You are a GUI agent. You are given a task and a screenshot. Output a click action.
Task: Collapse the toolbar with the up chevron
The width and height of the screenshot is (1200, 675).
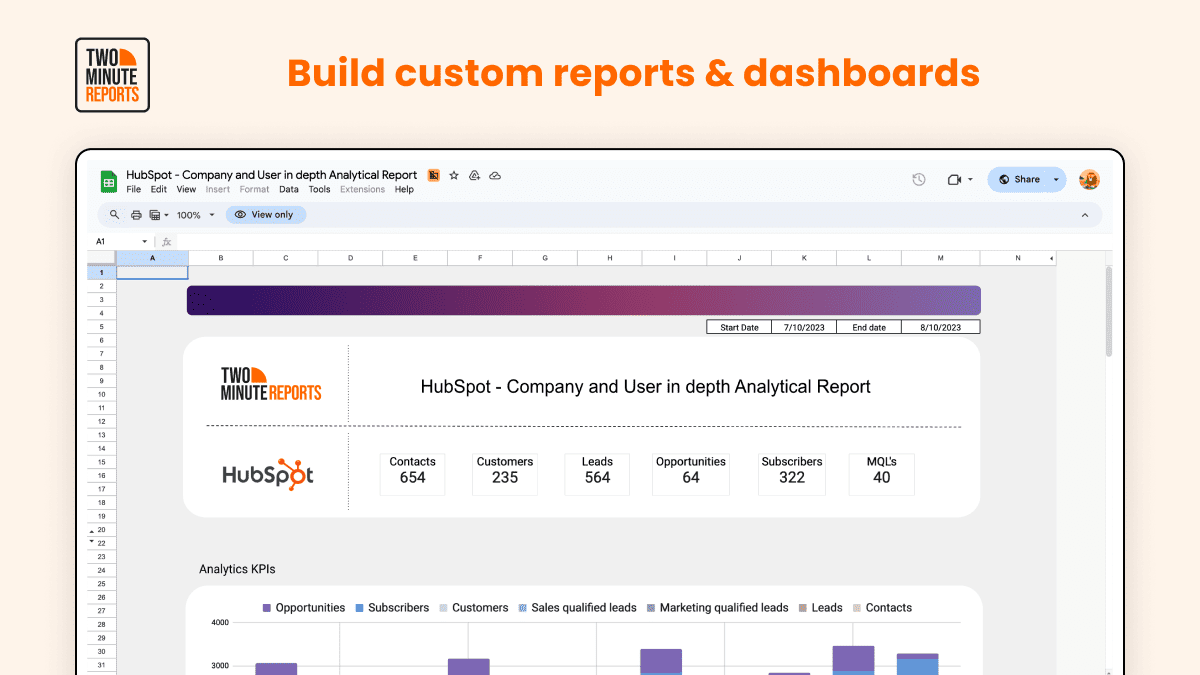1085,215
